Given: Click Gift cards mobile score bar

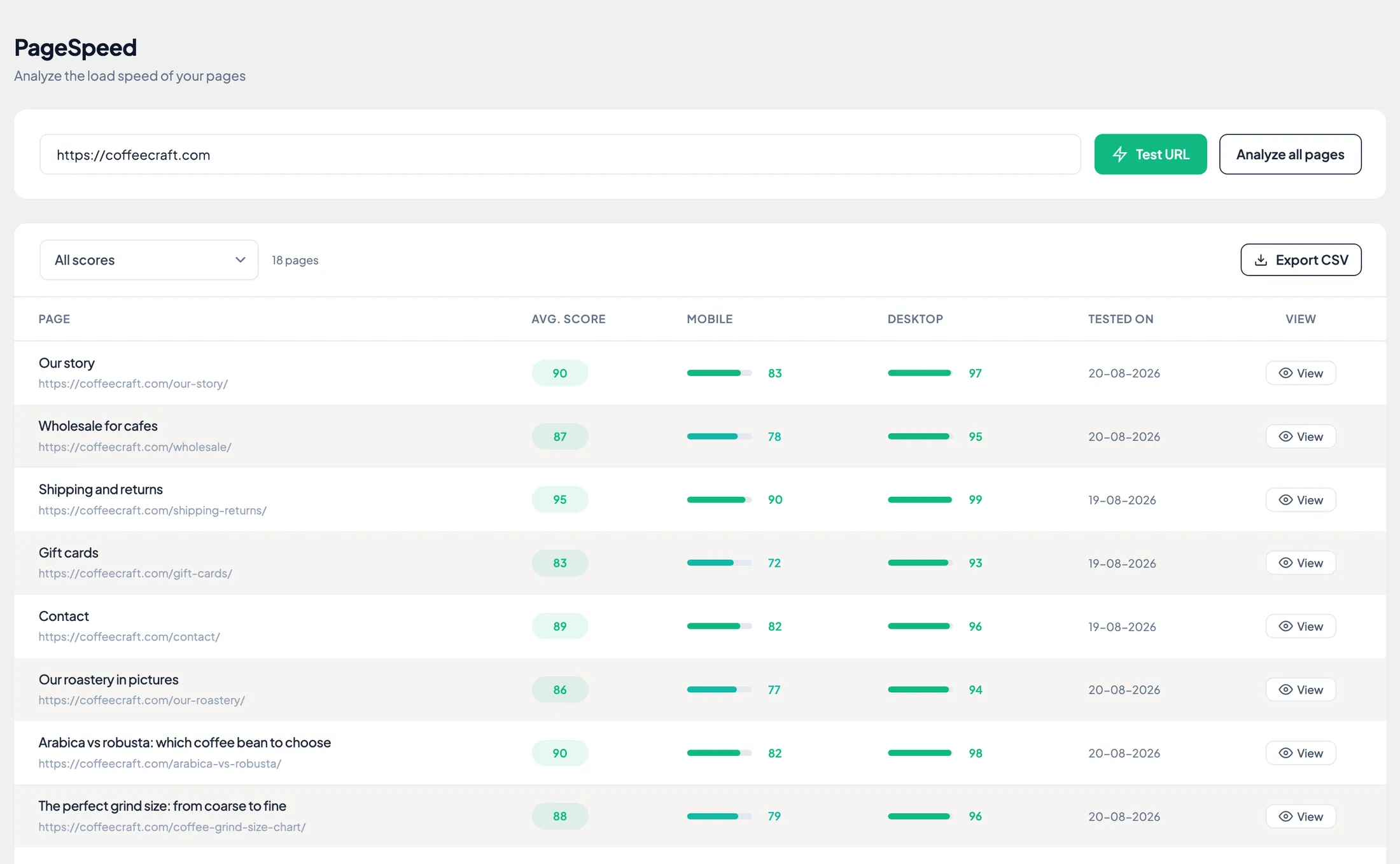Looking at the screenshot, I should point(719,563).
